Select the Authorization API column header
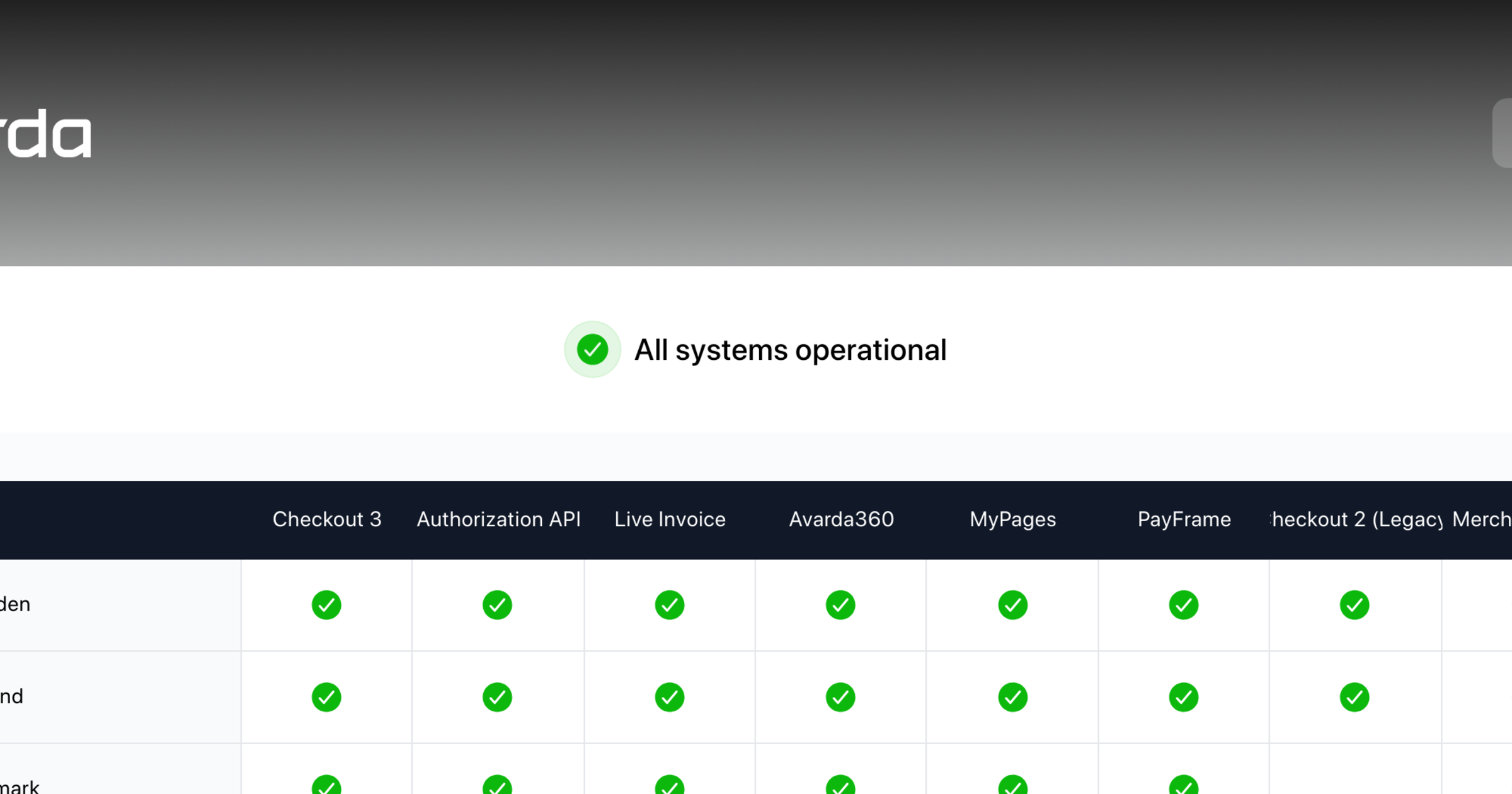The image size is (1512, 794). point(498,519)
